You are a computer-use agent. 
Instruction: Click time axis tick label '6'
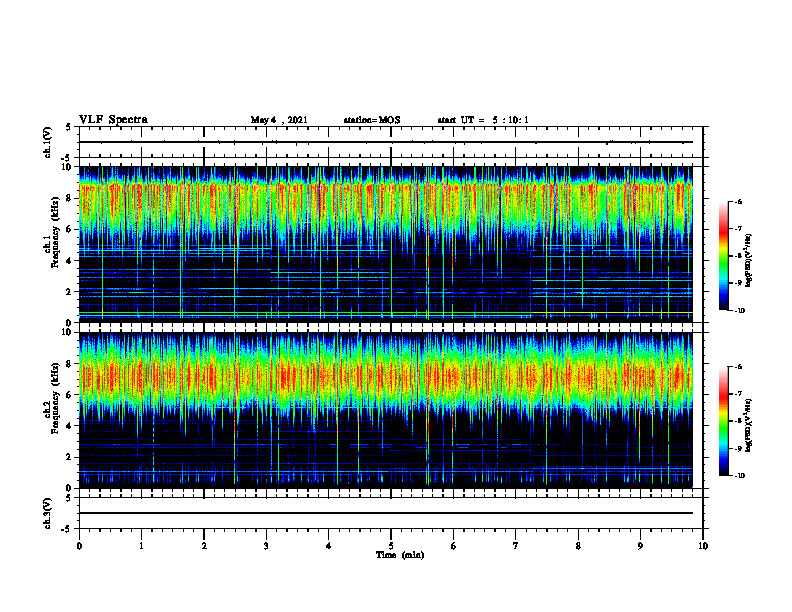[x=454, y=546]
